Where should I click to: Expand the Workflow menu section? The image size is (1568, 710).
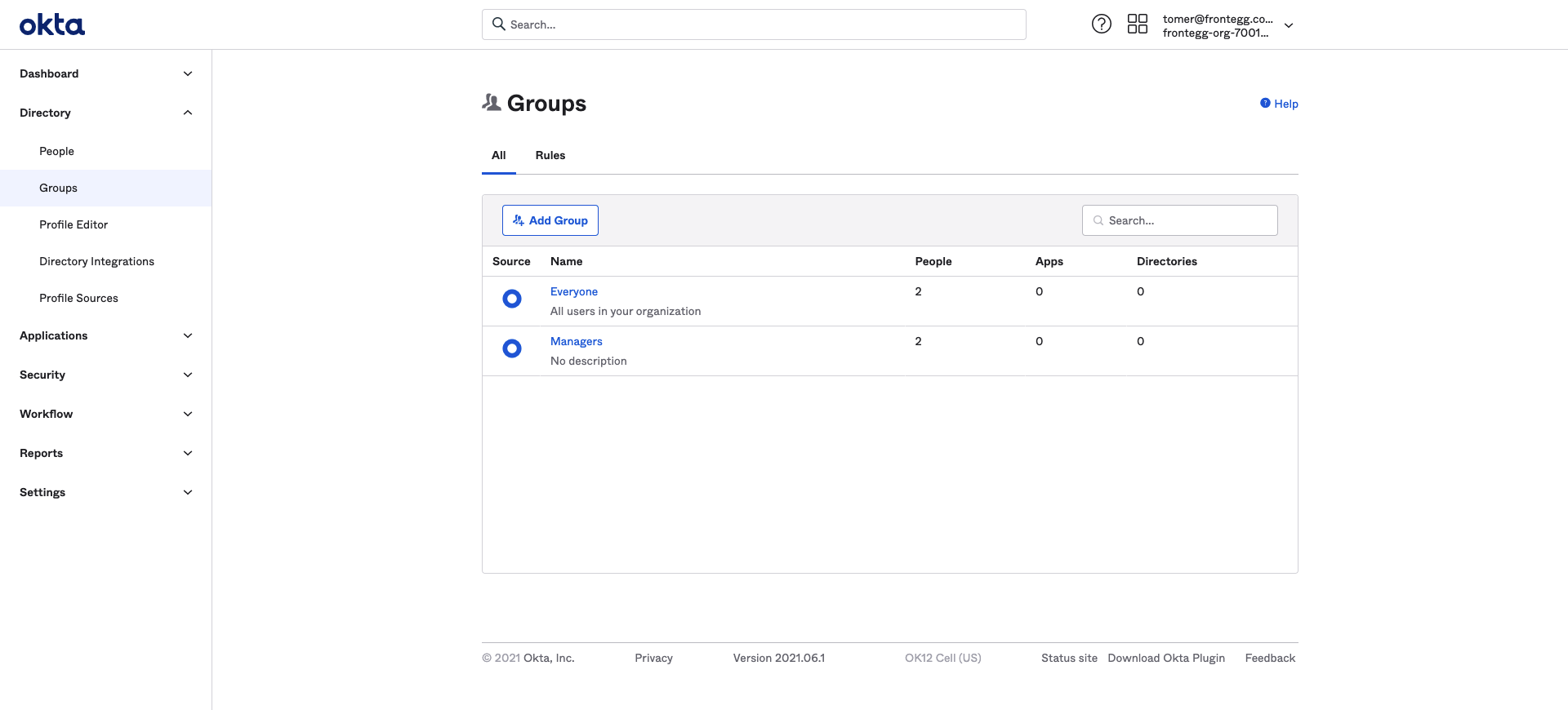click(105, 414)
